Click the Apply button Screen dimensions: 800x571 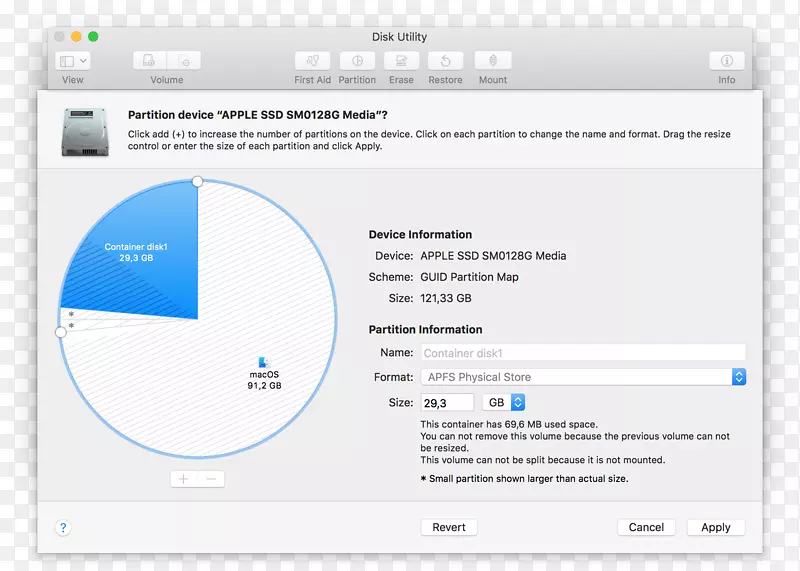[716, 527]
